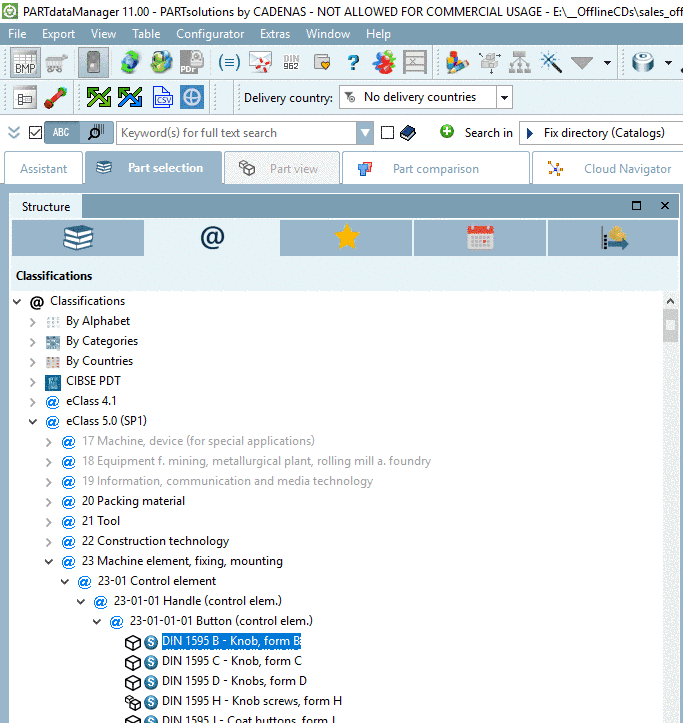
Task: Collapse the search bar double chevron
Action: tap(14, 133)
